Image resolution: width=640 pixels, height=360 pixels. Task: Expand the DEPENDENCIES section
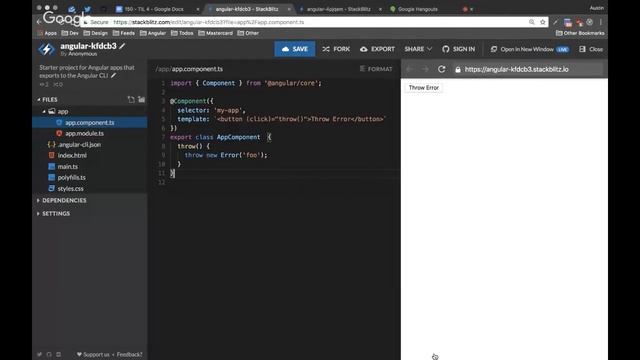pos(61,200)
